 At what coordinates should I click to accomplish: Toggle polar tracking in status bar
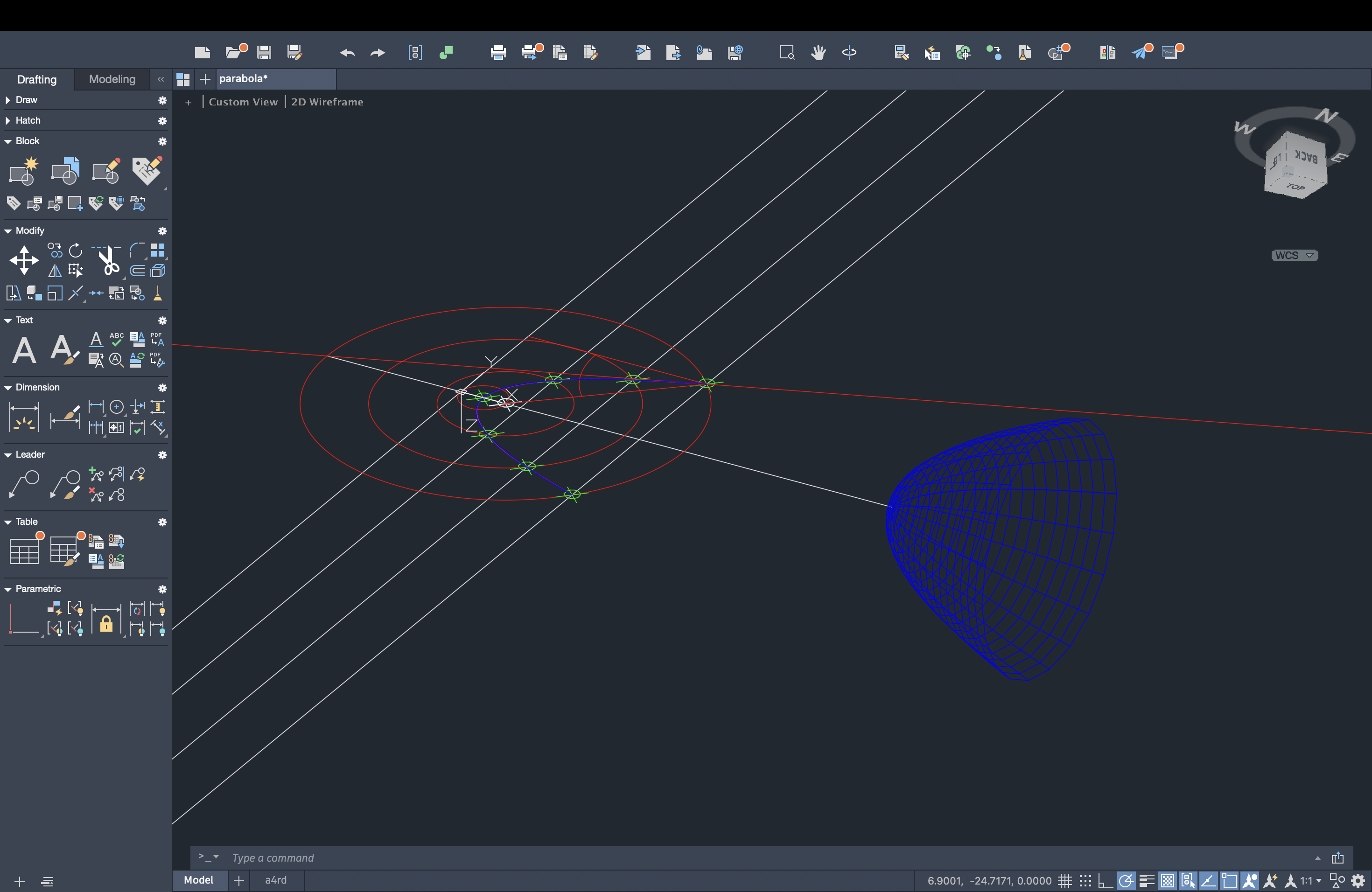[x=1126, y=880]
